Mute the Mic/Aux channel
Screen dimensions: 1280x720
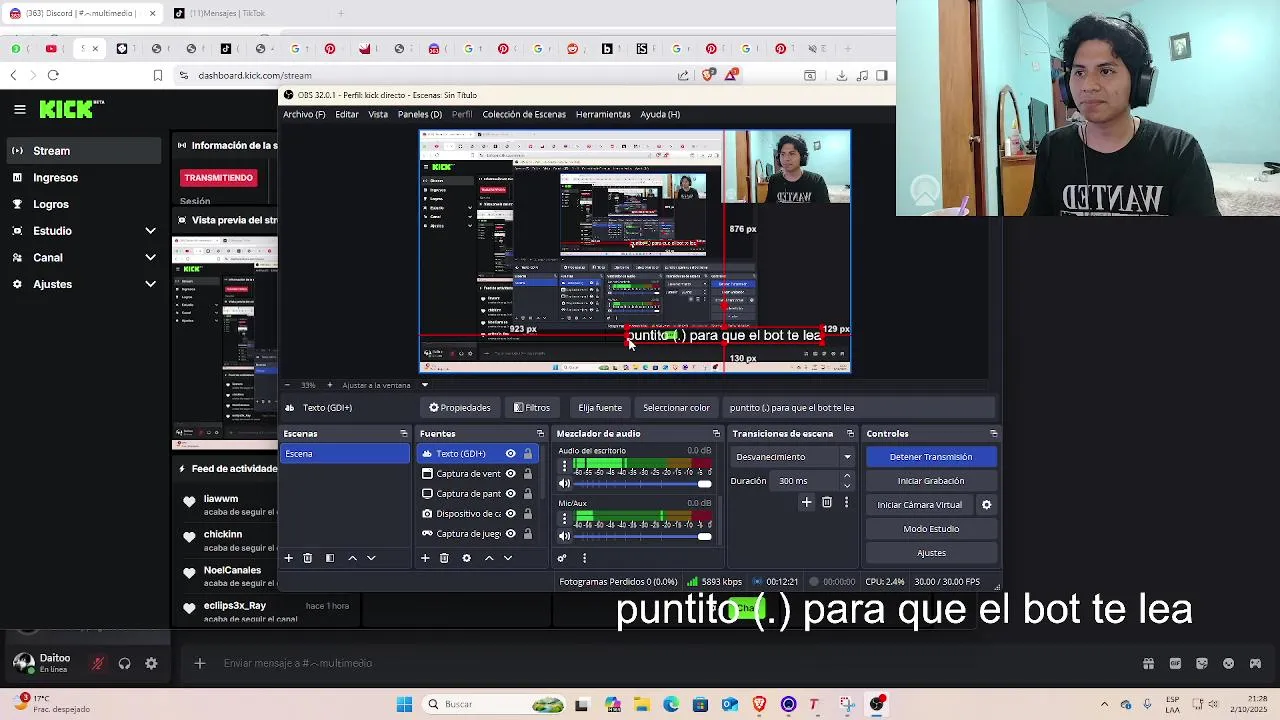pyautogui.click(x=564, y=536)
